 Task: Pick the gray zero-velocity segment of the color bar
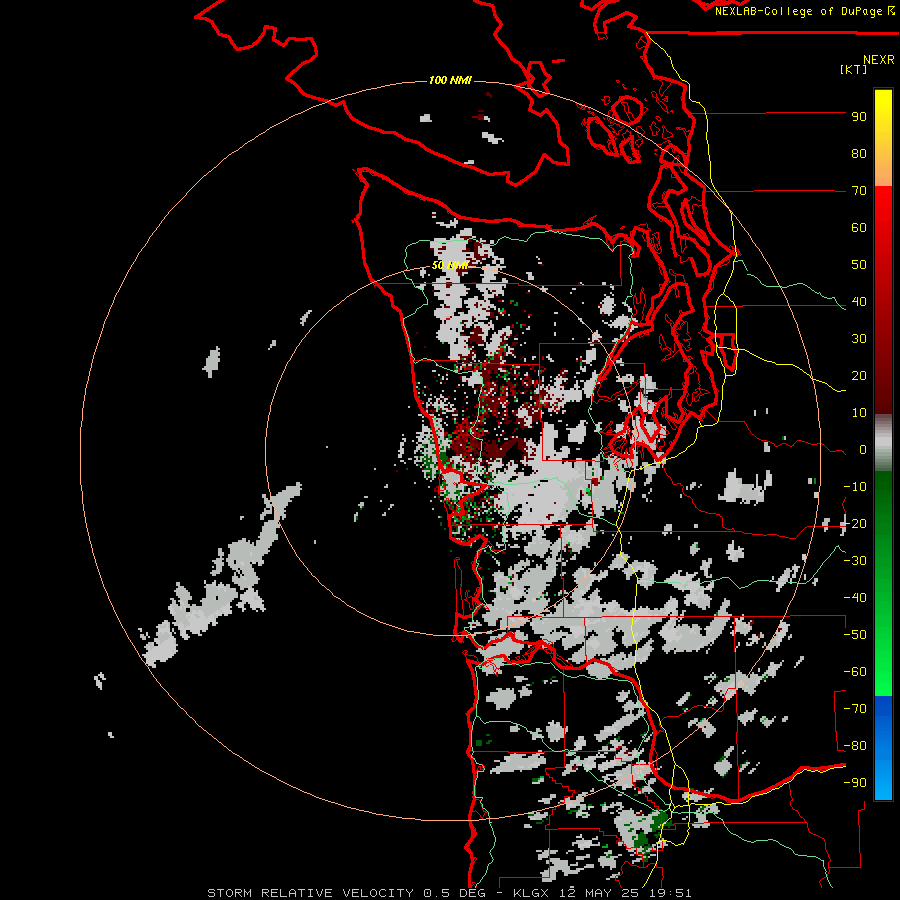883,443
